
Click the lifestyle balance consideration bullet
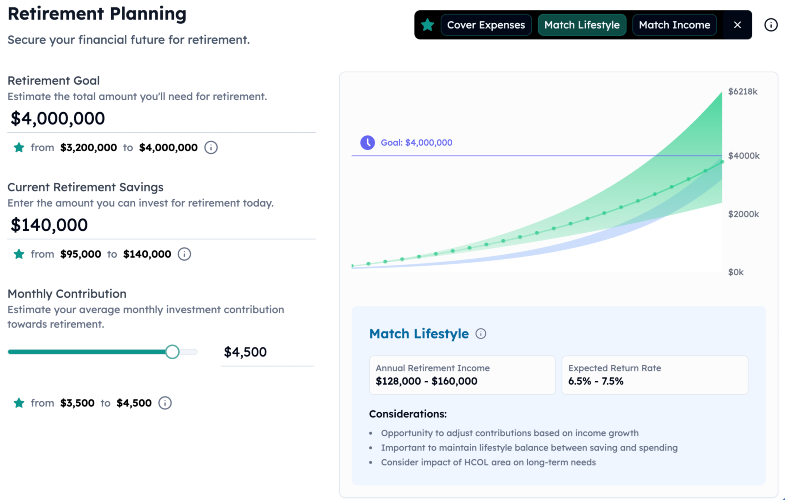[529, 448]
